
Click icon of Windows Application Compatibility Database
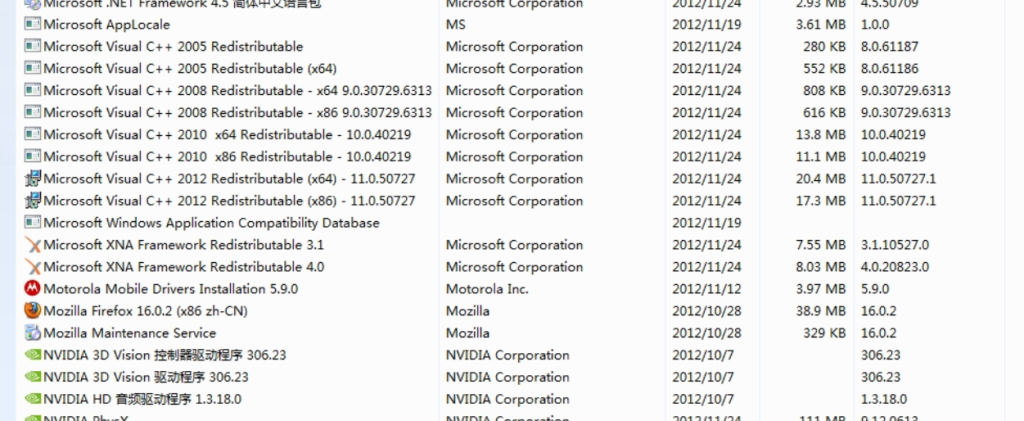point(32,223)
